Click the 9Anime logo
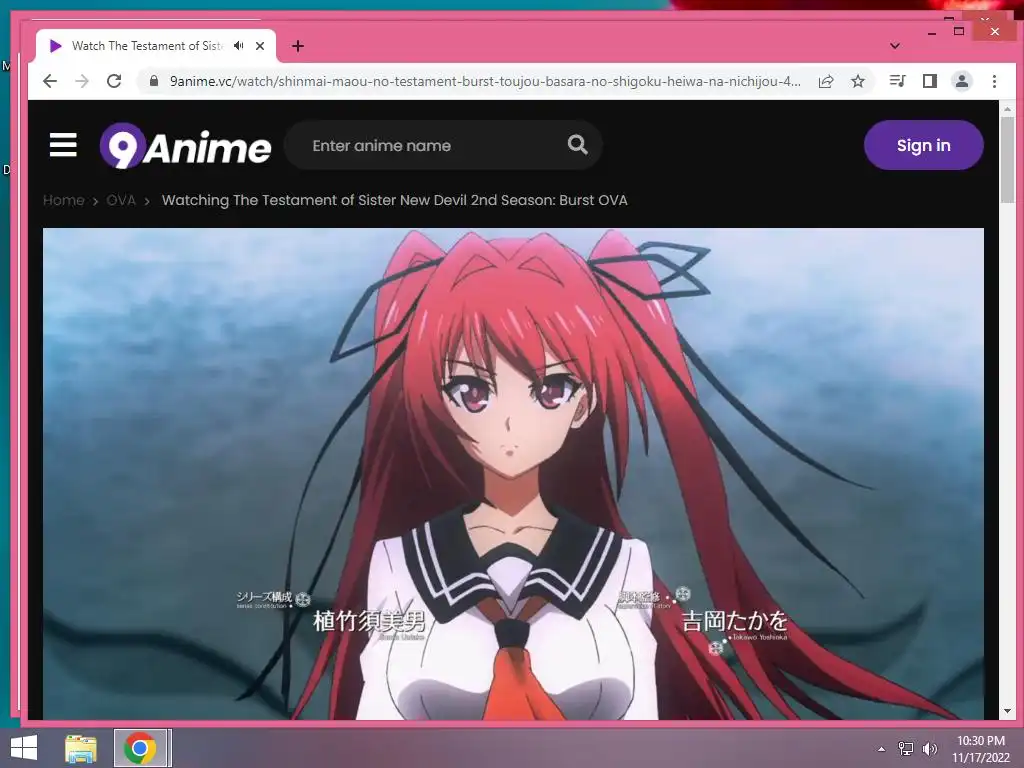This screenshot has height=768, width=1024. [x=185, y=146]
